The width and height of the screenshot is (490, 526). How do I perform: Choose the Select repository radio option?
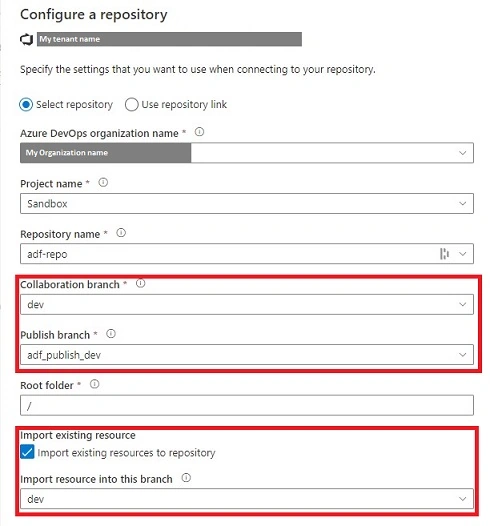26,105
